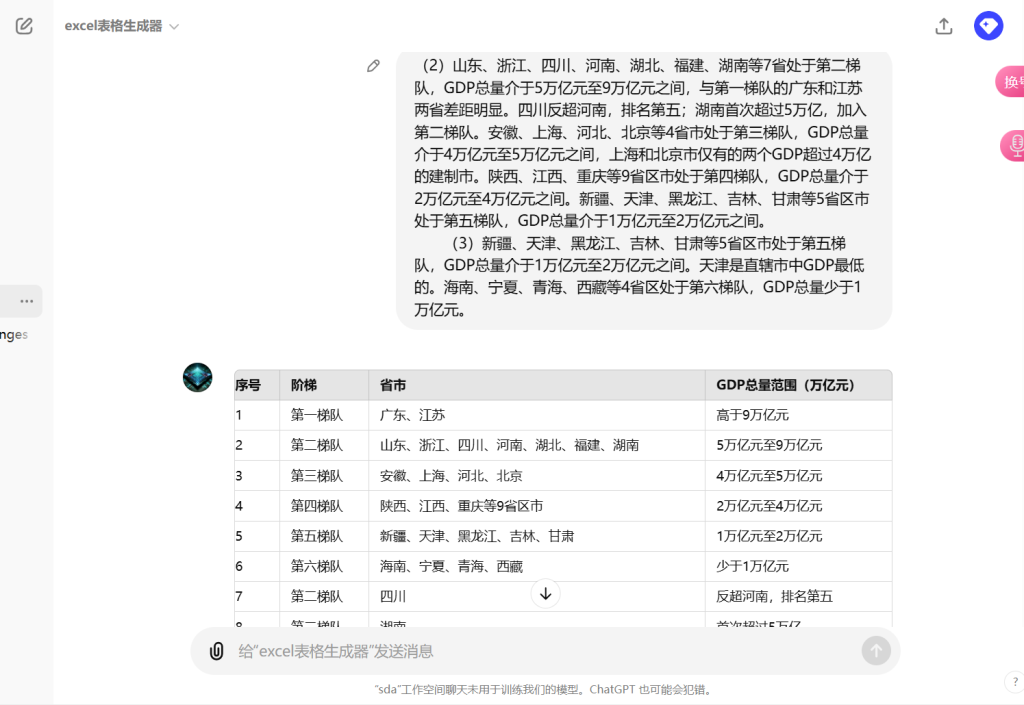Click the truncated sidebar chat entry

pyautogui.click(x=14, y=334)
